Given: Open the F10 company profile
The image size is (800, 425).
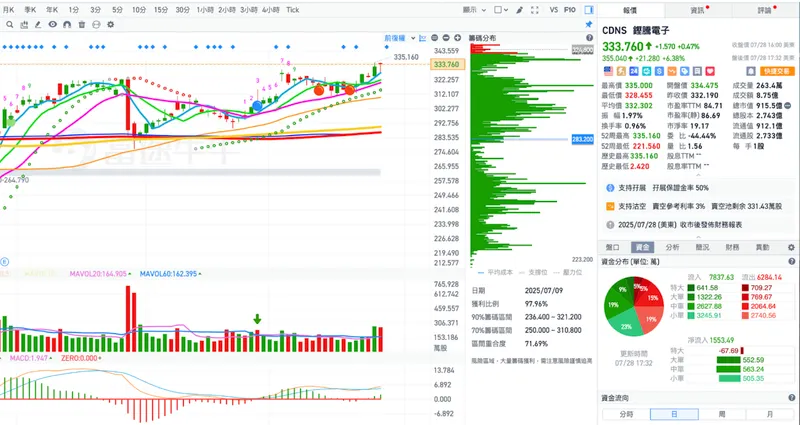Looking at the screenshot, I should (x=570, y=10).
